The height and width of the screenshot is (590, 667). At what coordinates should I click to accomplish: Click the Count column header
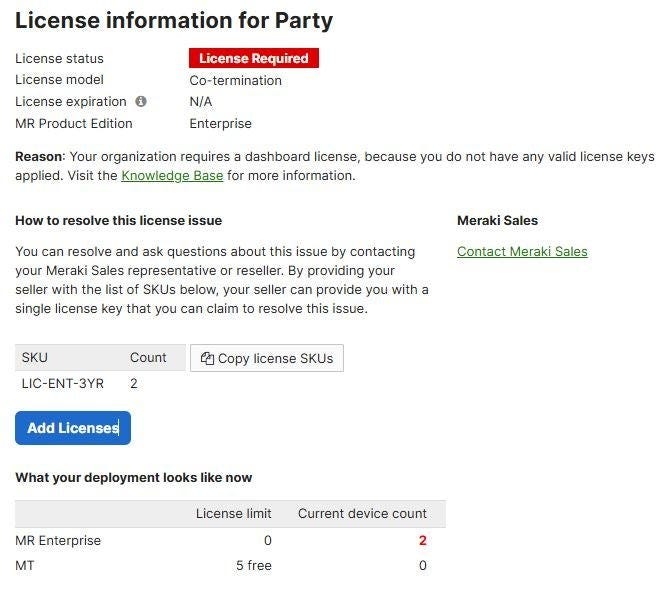[x=148, y=358]
